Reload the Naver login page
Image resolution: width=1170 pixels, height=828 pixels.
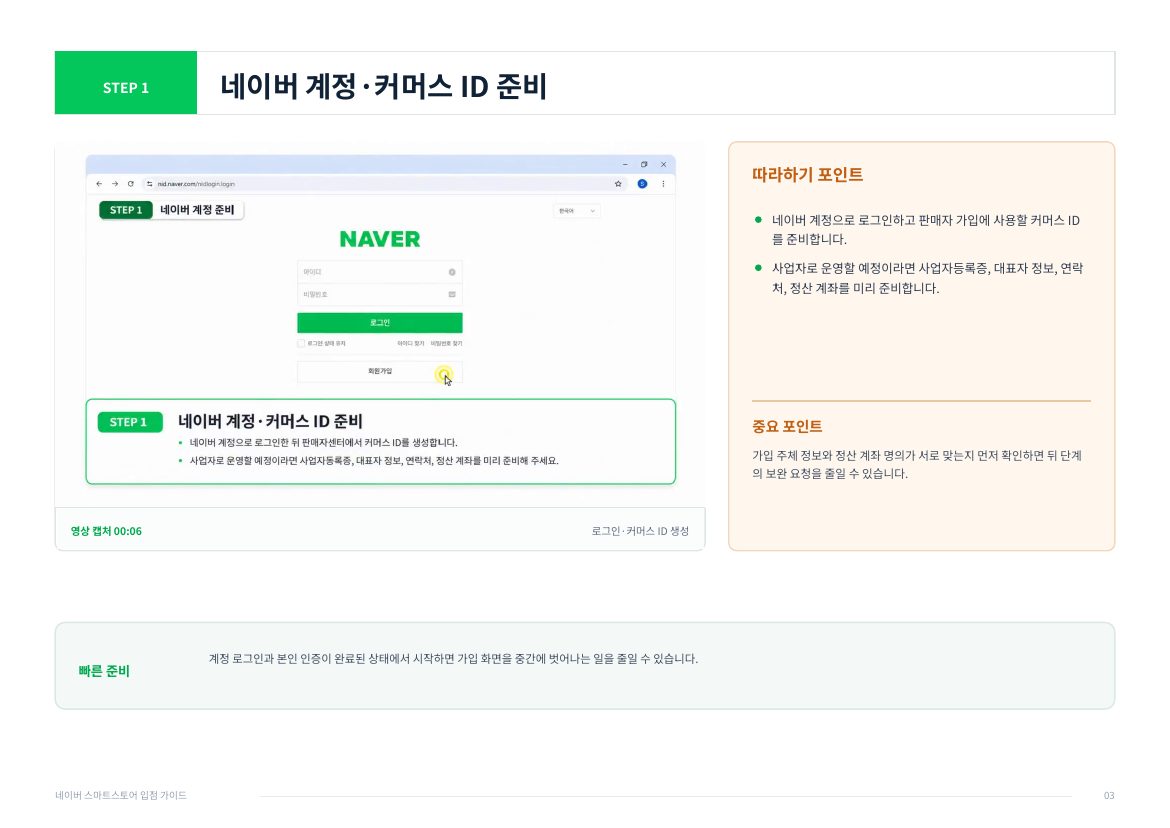[131, 184]
